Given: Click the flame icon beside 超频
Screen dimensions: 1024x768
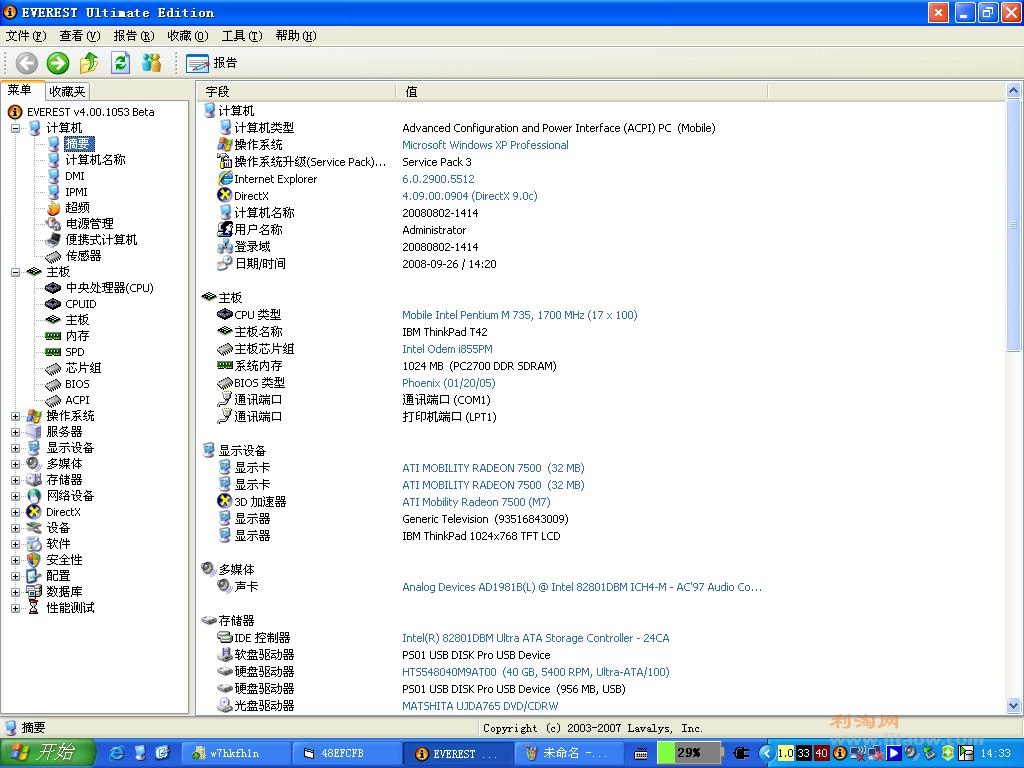Looking at the screenshot, I should [54, 208].
